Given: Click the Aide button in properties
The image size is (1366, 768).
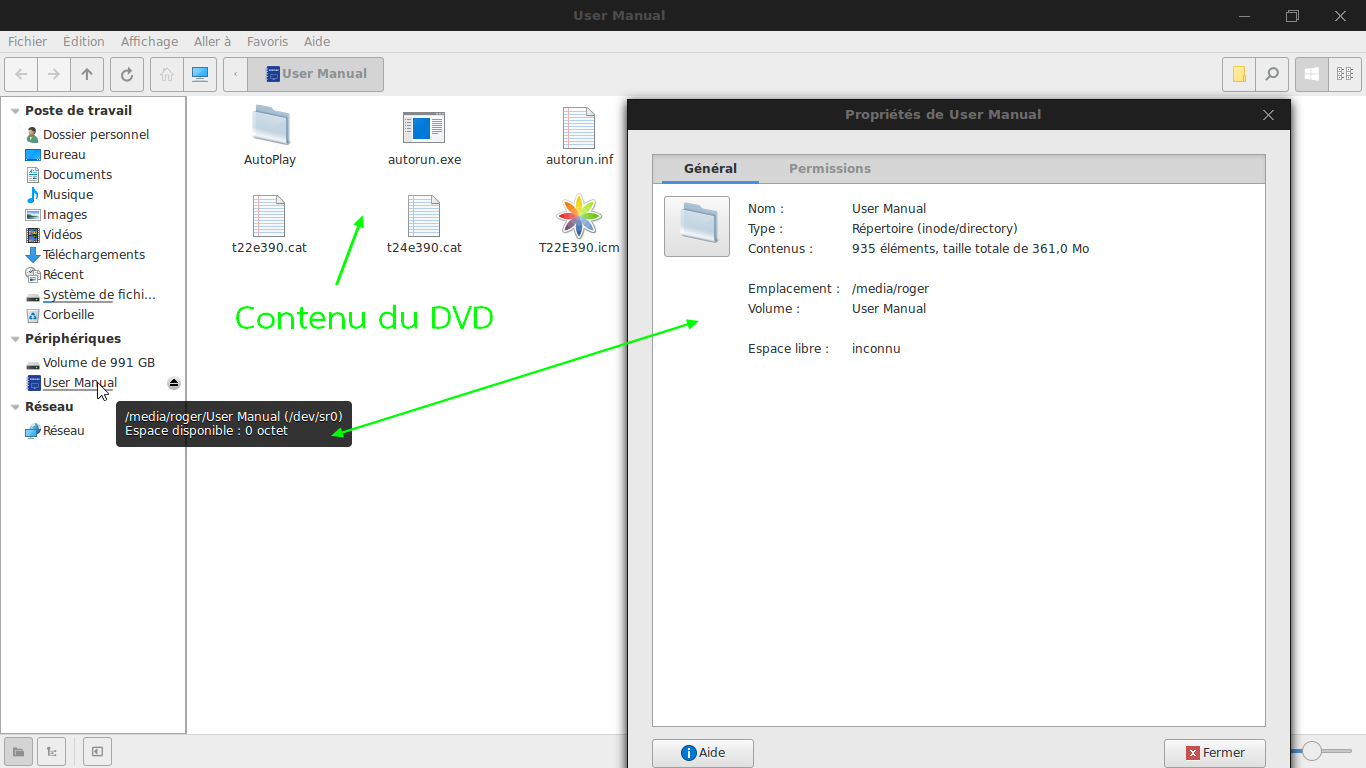Looking at the screenshot, I should 702,753.
